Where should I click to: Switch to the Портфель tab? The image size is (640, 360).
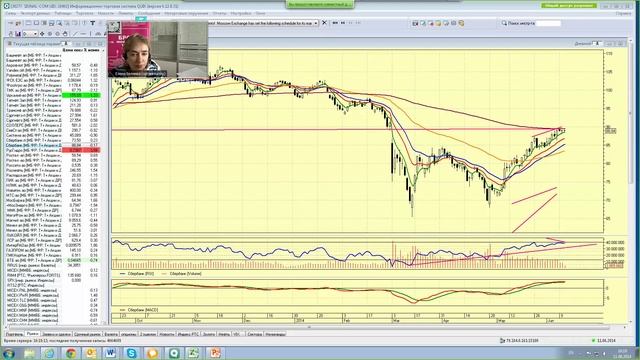14,334
